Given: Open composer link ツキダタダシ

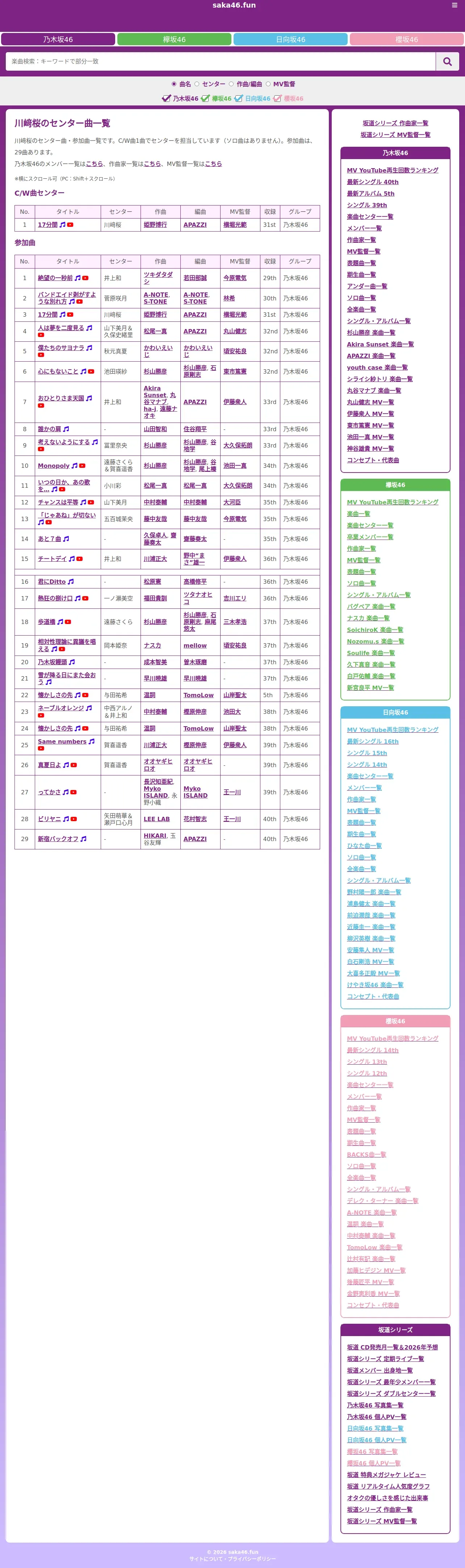Looking at the screenshot, I should [158, 278].
